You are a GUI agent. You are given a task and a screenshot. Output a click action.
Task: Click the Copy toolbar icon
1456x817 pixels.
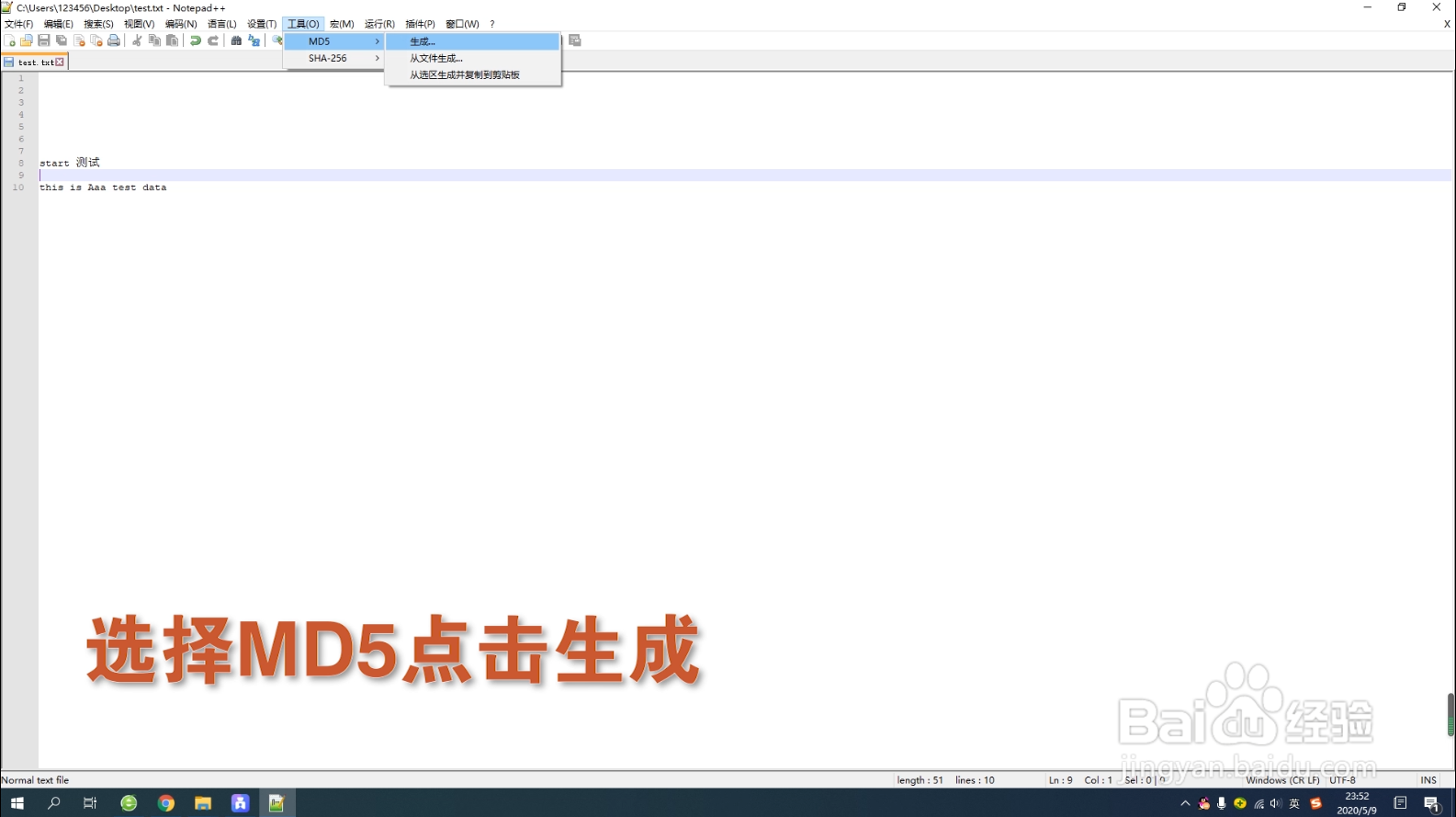pos(154,40)
